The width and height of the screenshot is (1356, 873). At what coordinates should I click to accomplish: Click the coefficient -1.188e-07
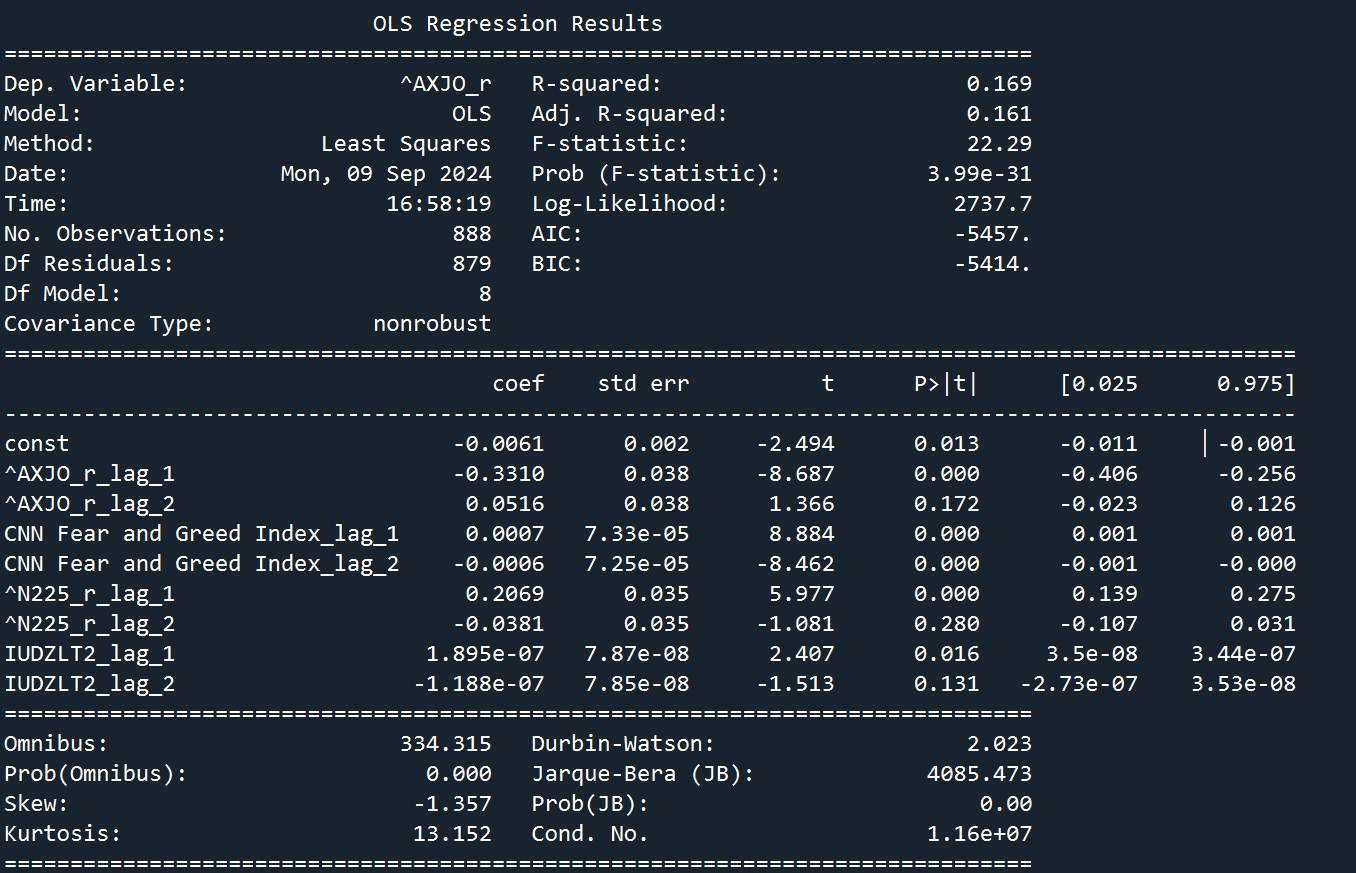click(478, 684)
